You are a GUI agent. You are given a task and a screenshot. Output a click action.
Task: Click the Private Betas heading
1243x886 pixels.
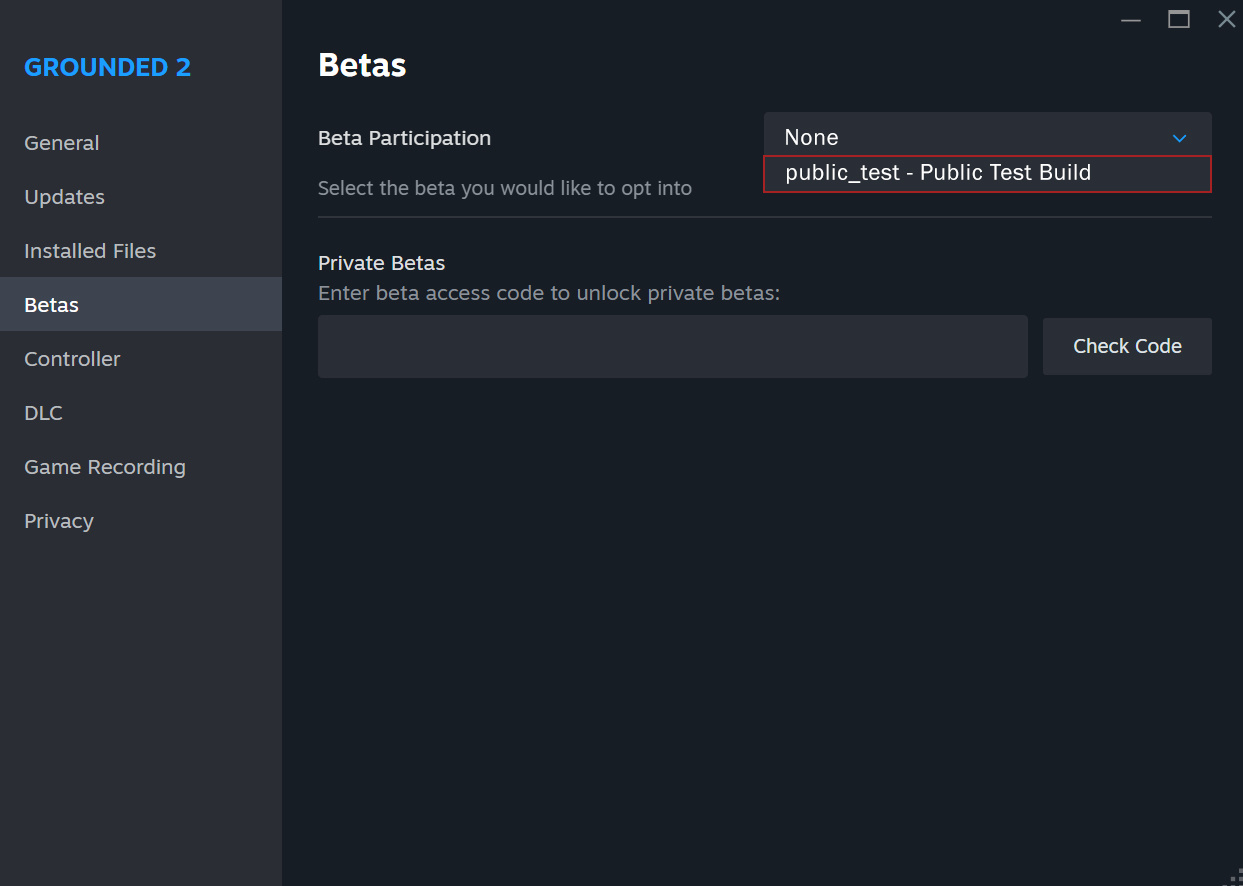381,263
